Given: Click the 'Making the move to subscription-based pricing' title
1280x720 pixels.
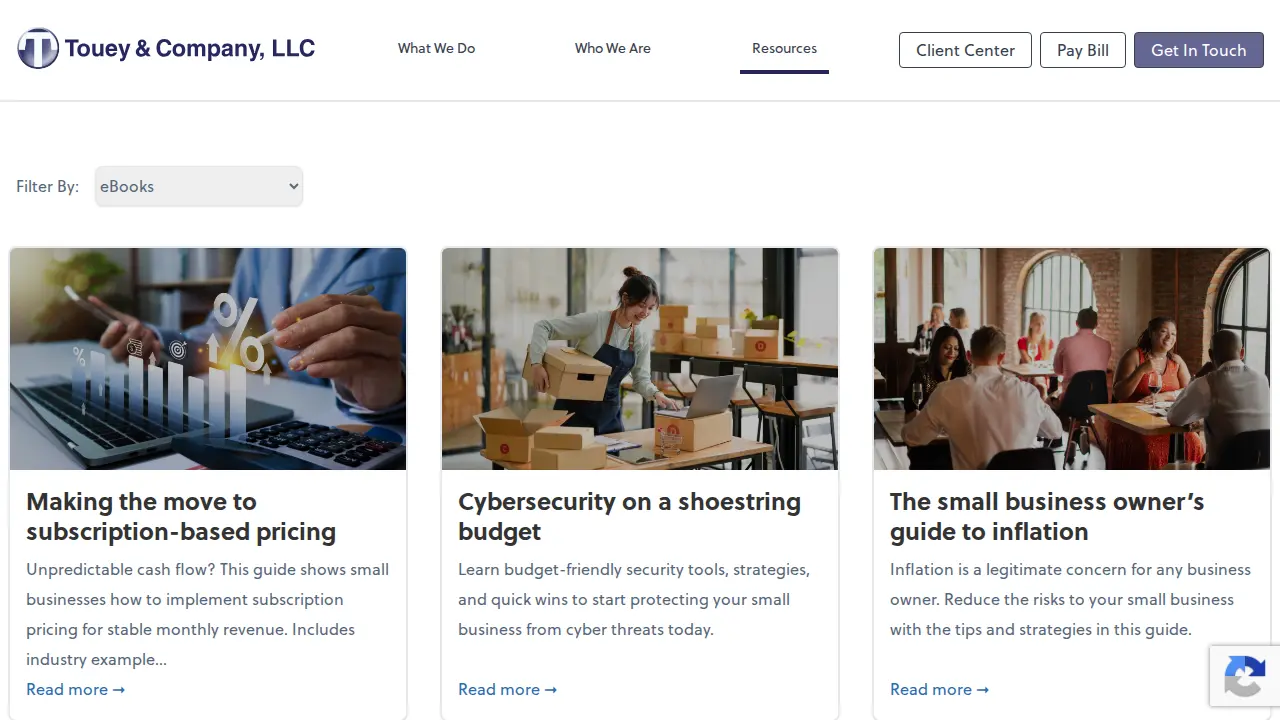Looking at the screenshot, I should [181, 516].
